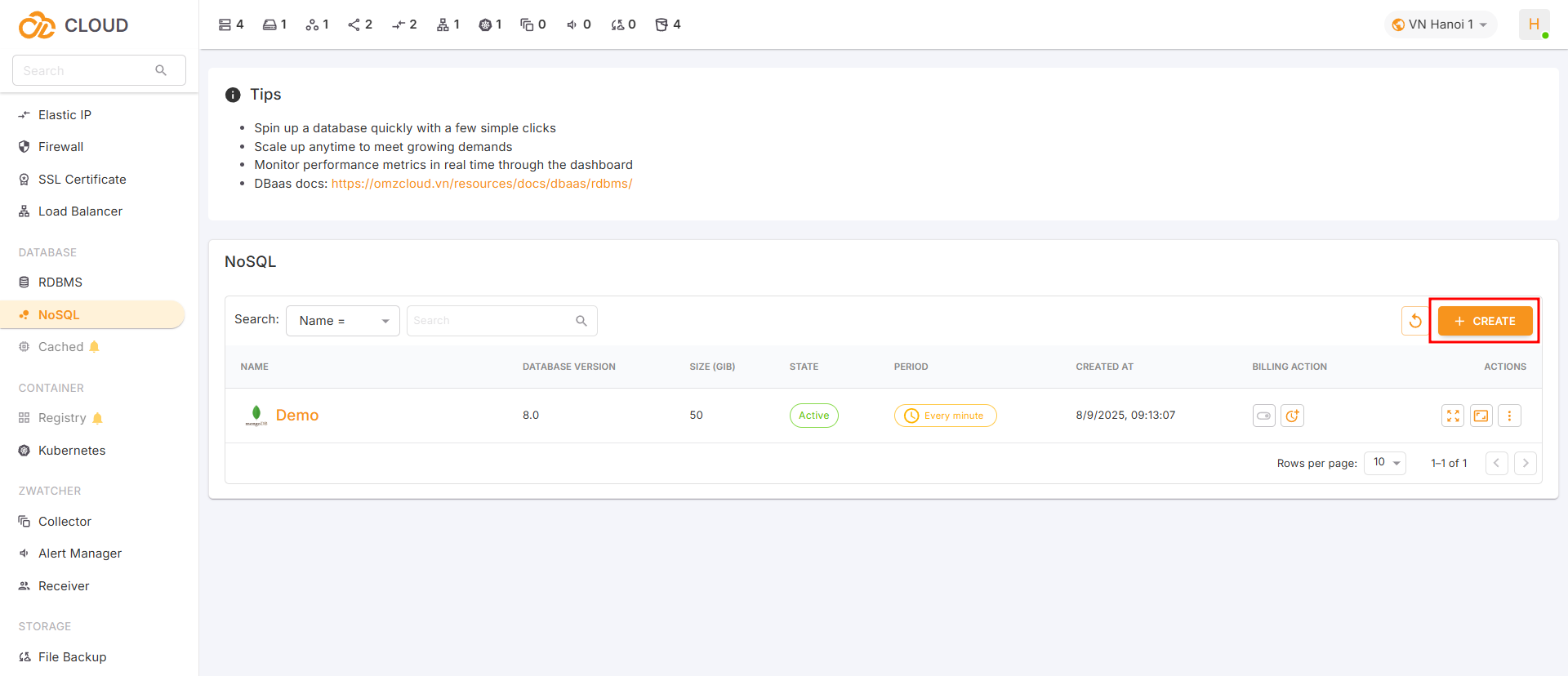Go to RDBMS in the sidebar
This screenshot has width=1568, height=676.
[60, 282]
